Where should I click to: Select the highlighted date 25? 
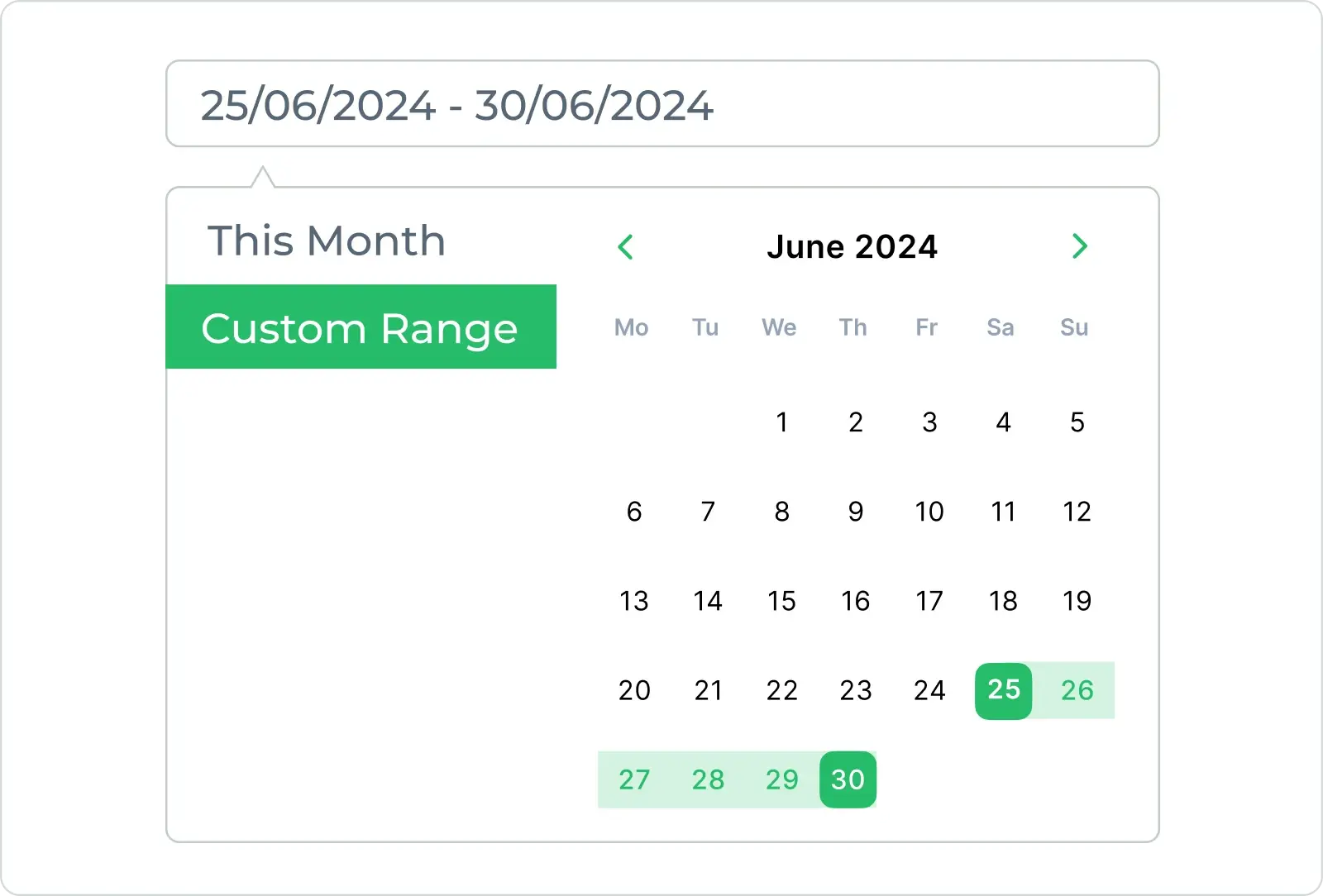coord(1003,690)
